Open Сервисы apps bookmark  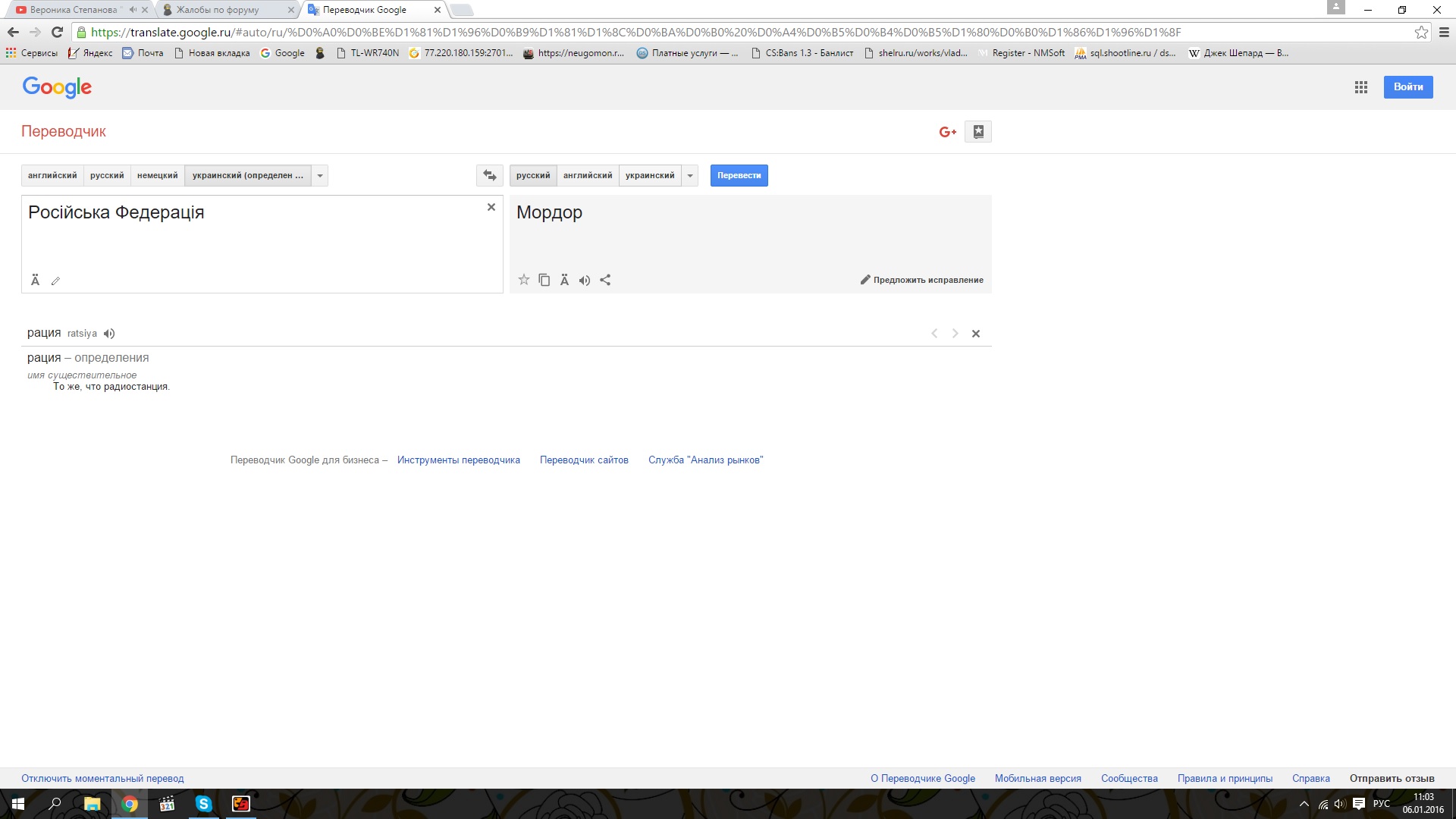[32, 53]
